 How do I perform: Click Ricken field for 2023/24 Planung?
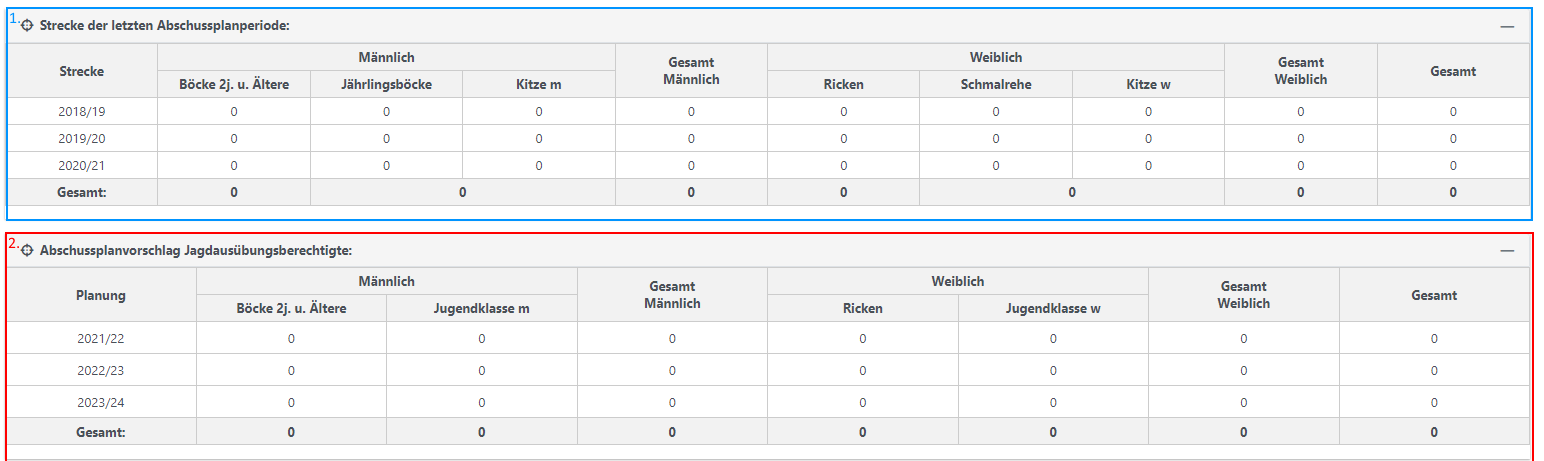tap(862, 403)
